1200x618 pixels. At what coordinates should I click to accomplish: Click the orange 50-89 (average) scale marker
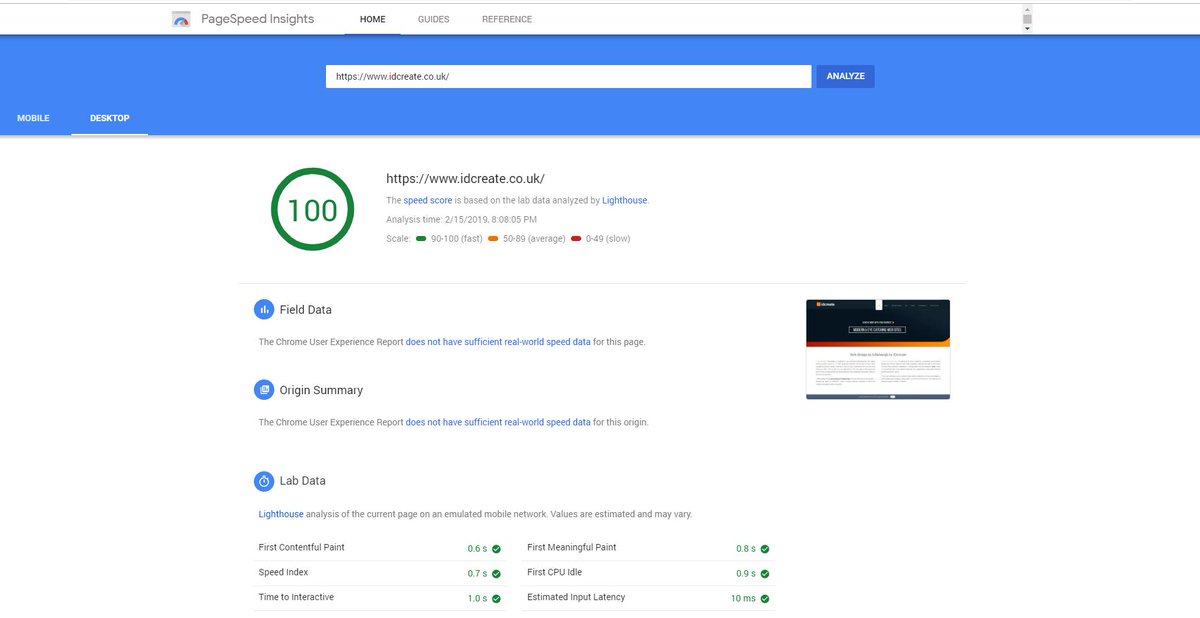(x=493, y=239)
